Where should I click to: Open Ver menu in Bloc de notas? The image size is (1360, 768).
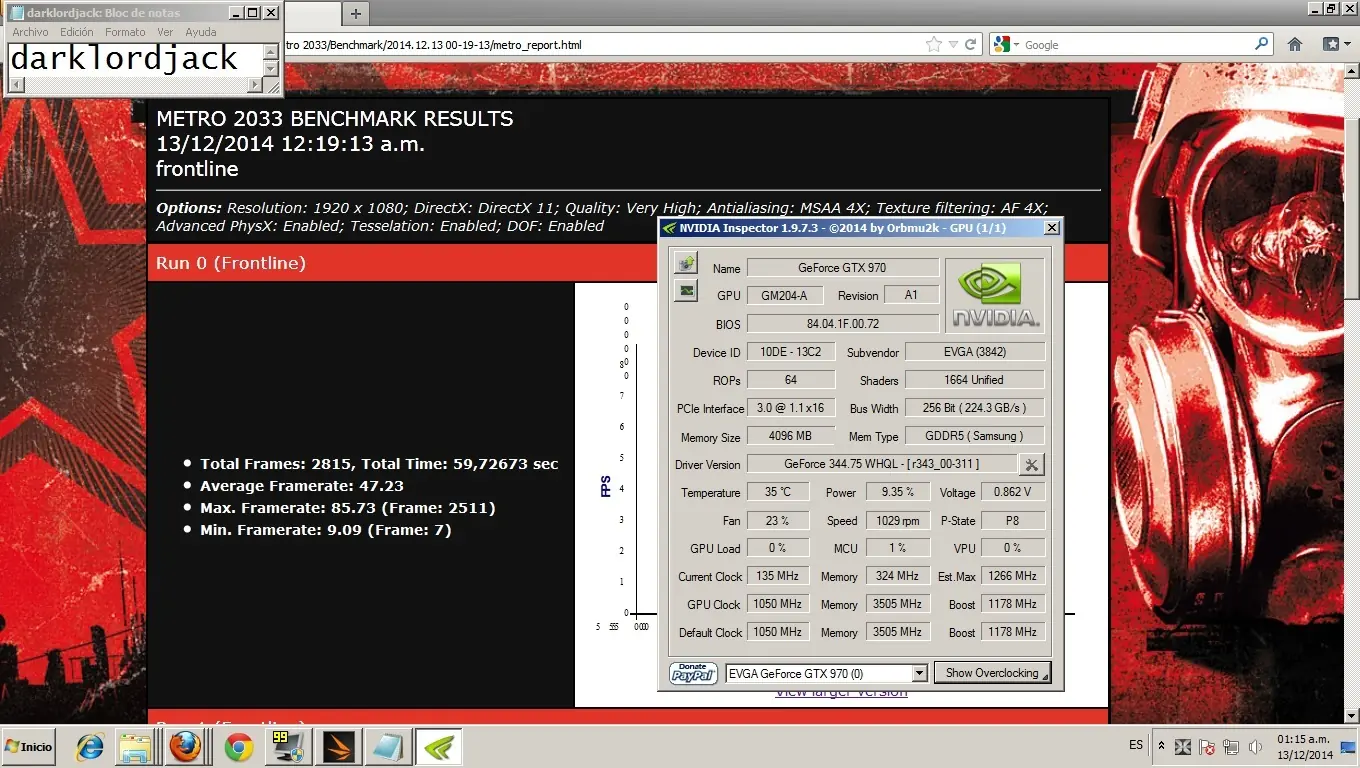pyautogui.click(x=165, y=32)
